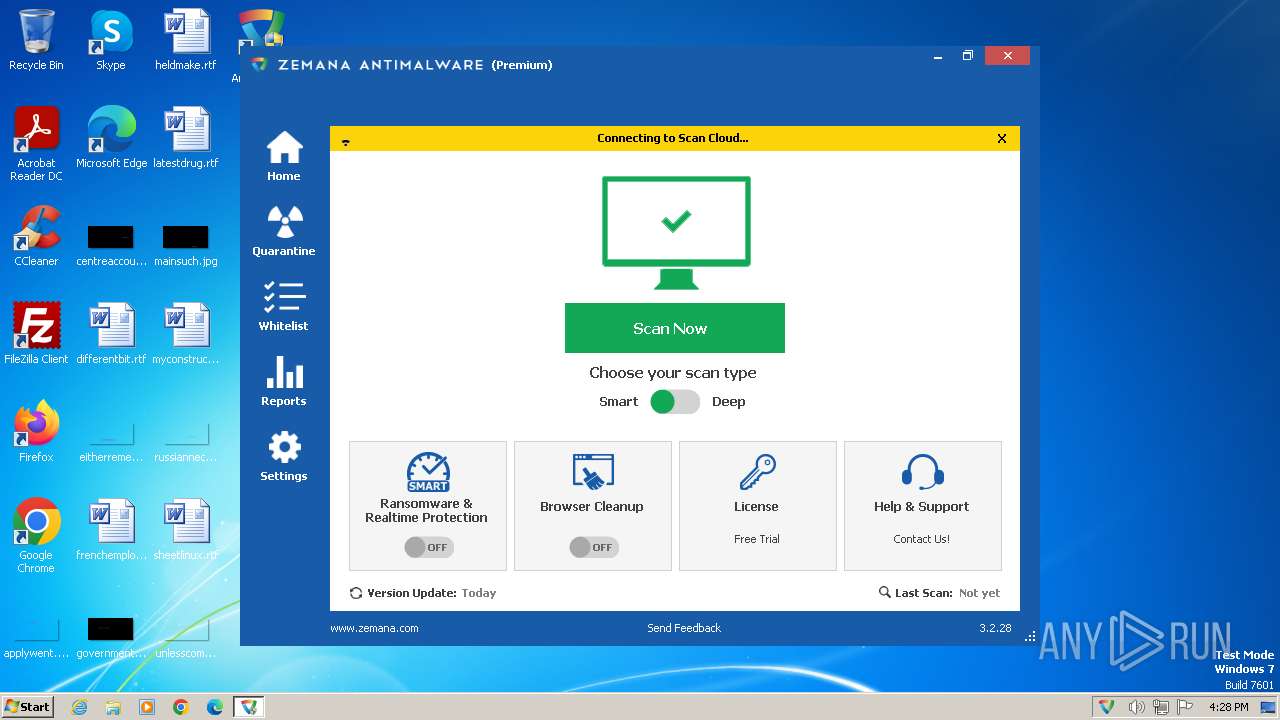Enable Ransomware & Realtime Protection switch
The height and width of the screenshot is (720, 1280).
428,547
